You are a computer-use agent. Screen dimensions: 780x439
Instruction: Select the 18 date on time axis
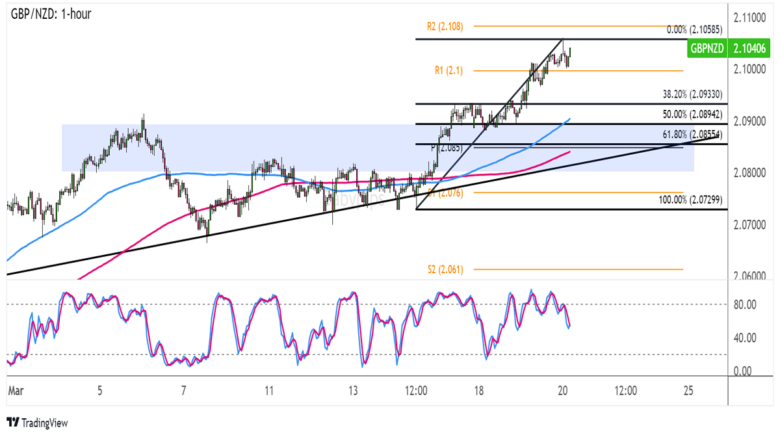(480, 390)
